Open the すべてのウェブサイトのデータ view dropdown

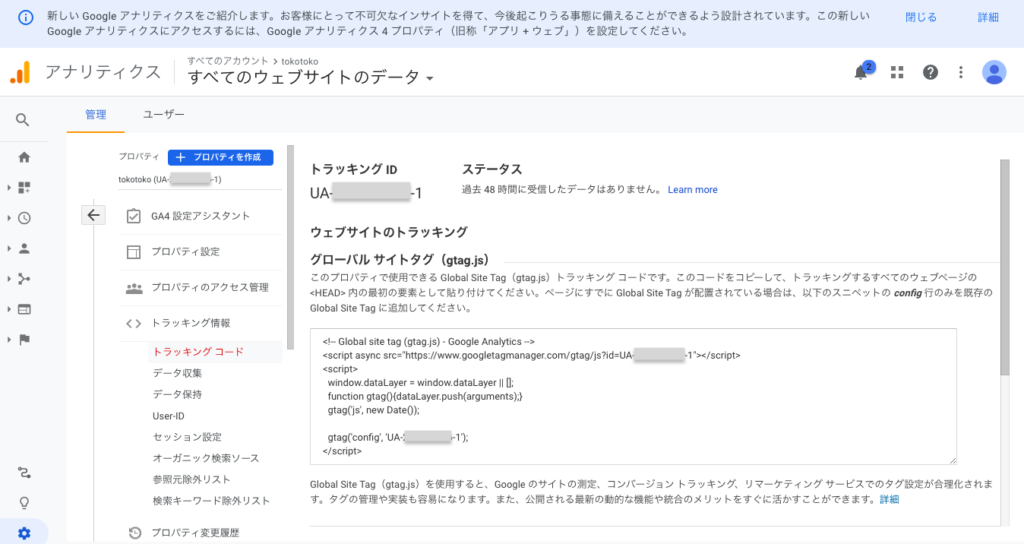coord(310,77)
